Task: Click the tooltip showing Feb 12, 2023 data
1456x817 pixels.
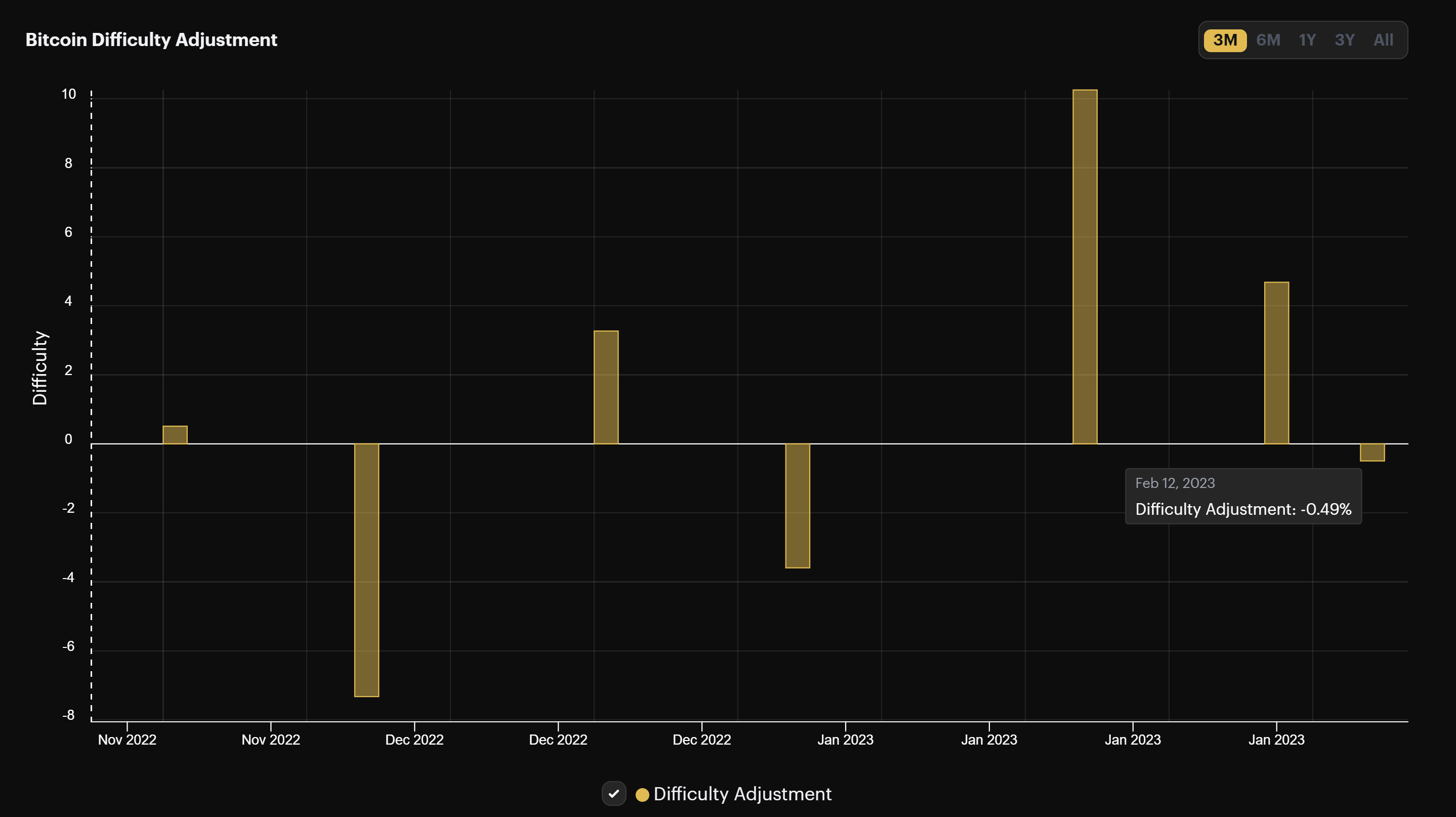Action: click(x=1243, y=496)
